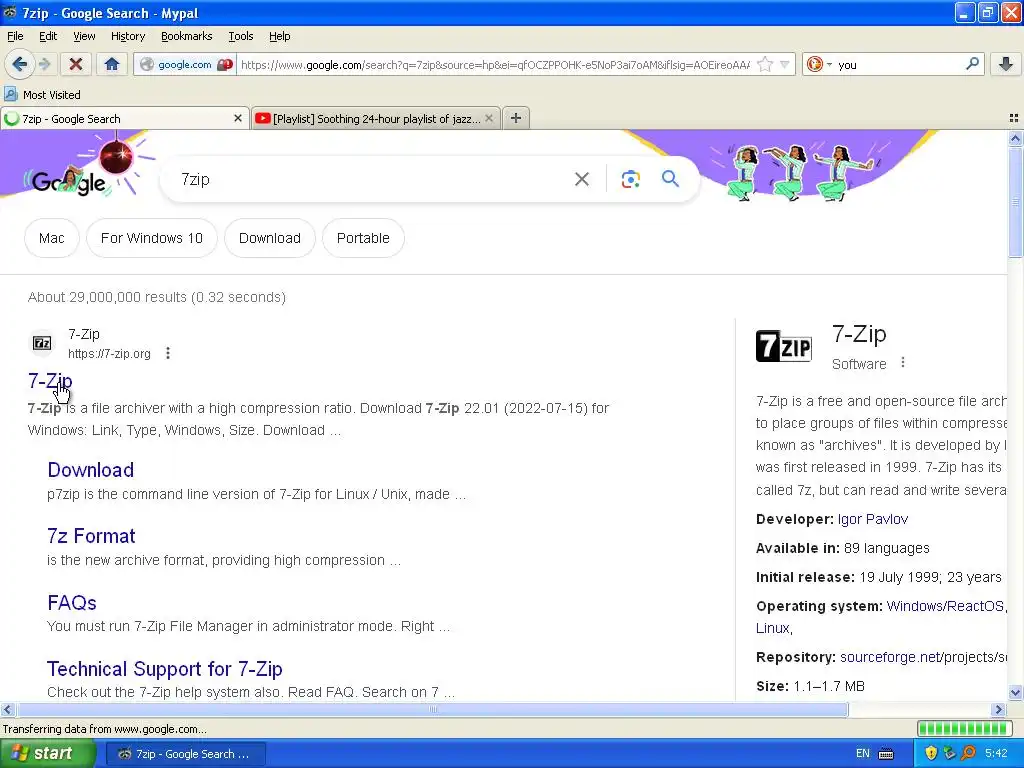Image resolution: width=1024 pixels, height=768 pixels.
Task: Open the Bookmarks menu
Action: (186, 36)
